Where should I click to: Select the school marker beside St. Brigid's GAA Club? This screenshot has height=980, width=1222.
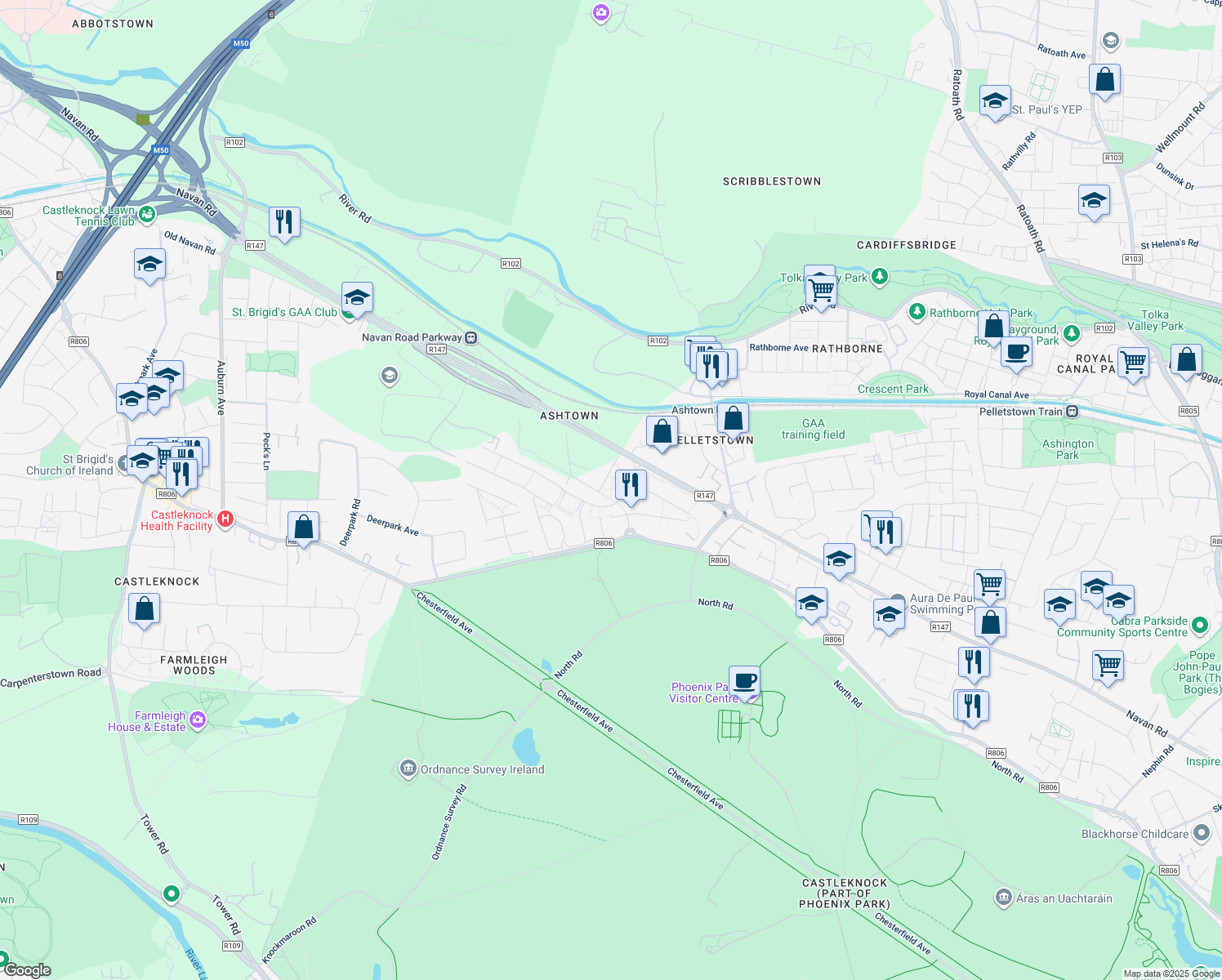[x=357, y=297]
